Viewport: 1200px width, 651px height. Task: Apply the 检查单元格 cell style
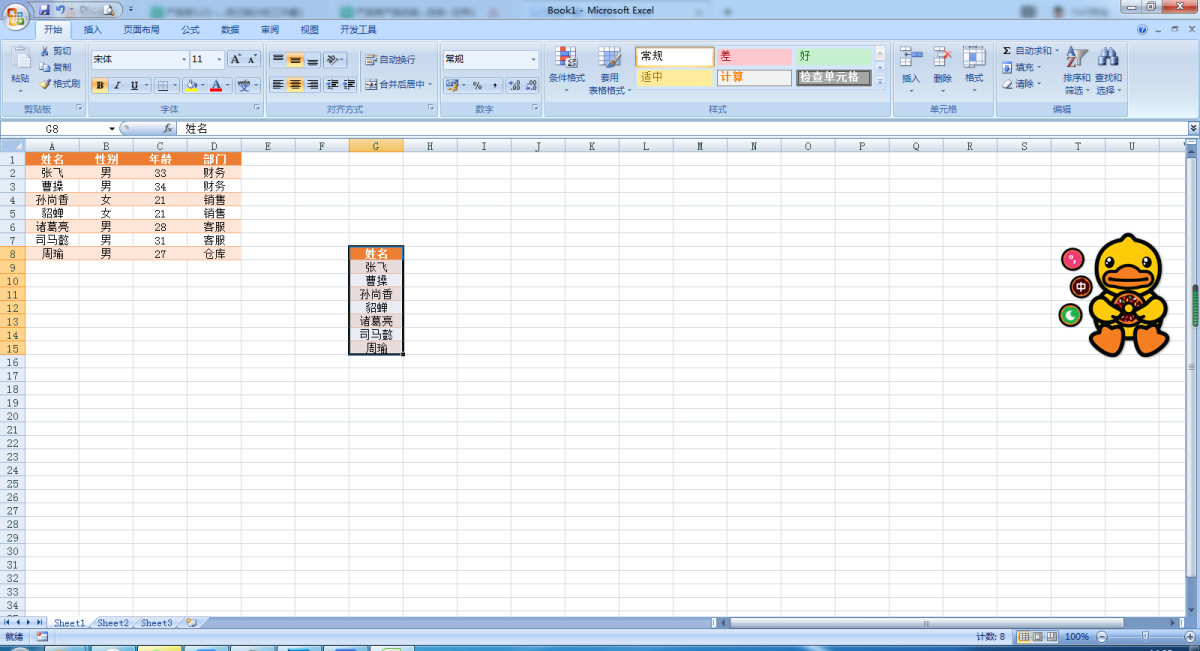(833, 78)
